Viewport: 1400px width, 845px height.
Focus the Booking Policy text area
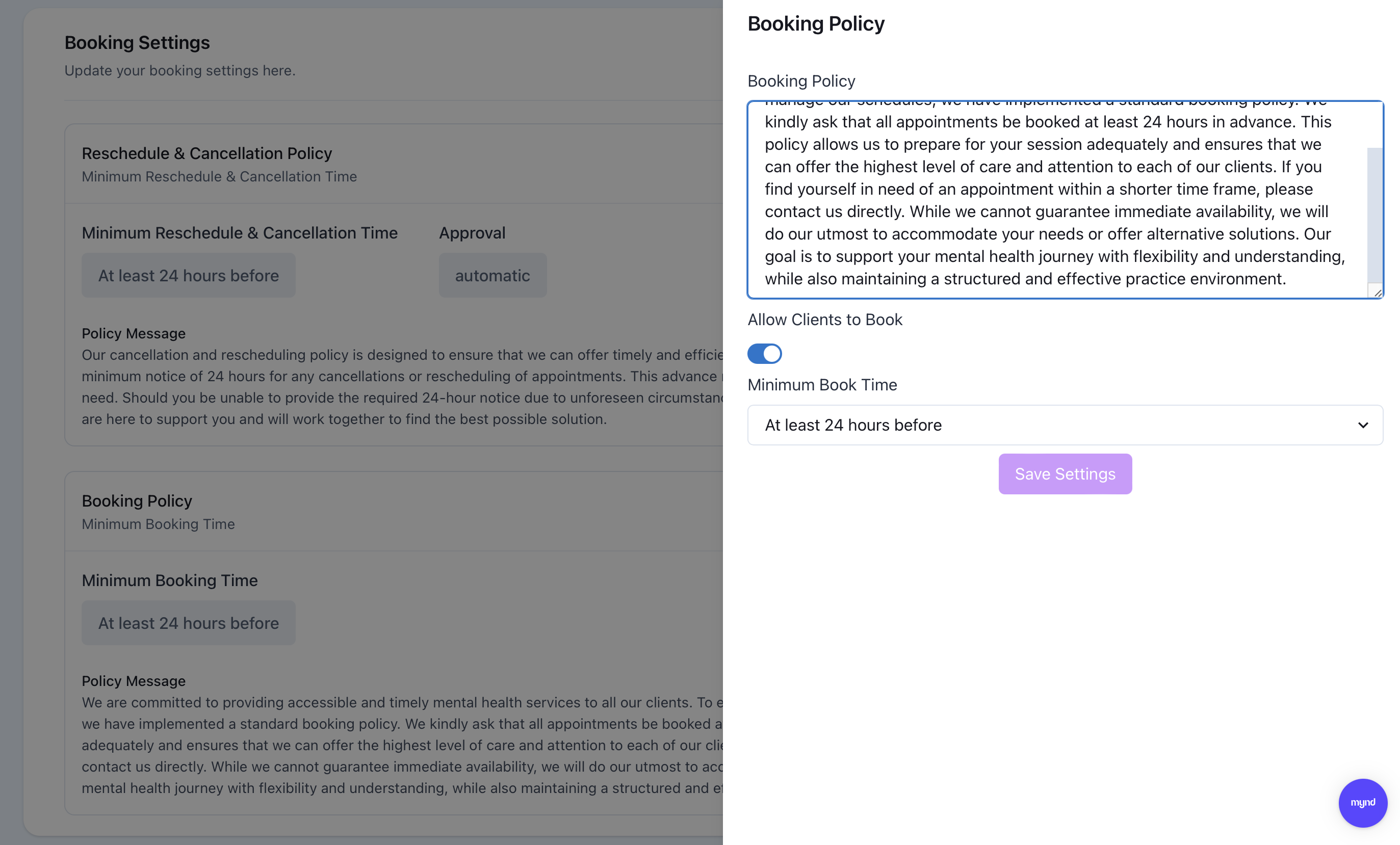click(1057, 199)
